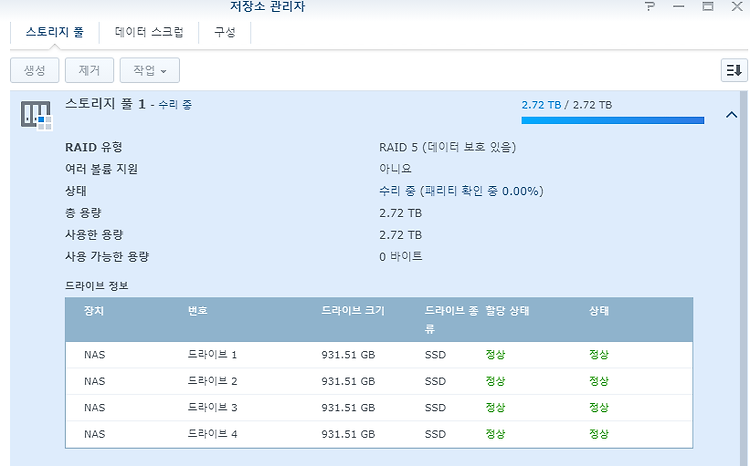
Task: Click the 사용 가능한 용량 label
Action: click(107, 256)
